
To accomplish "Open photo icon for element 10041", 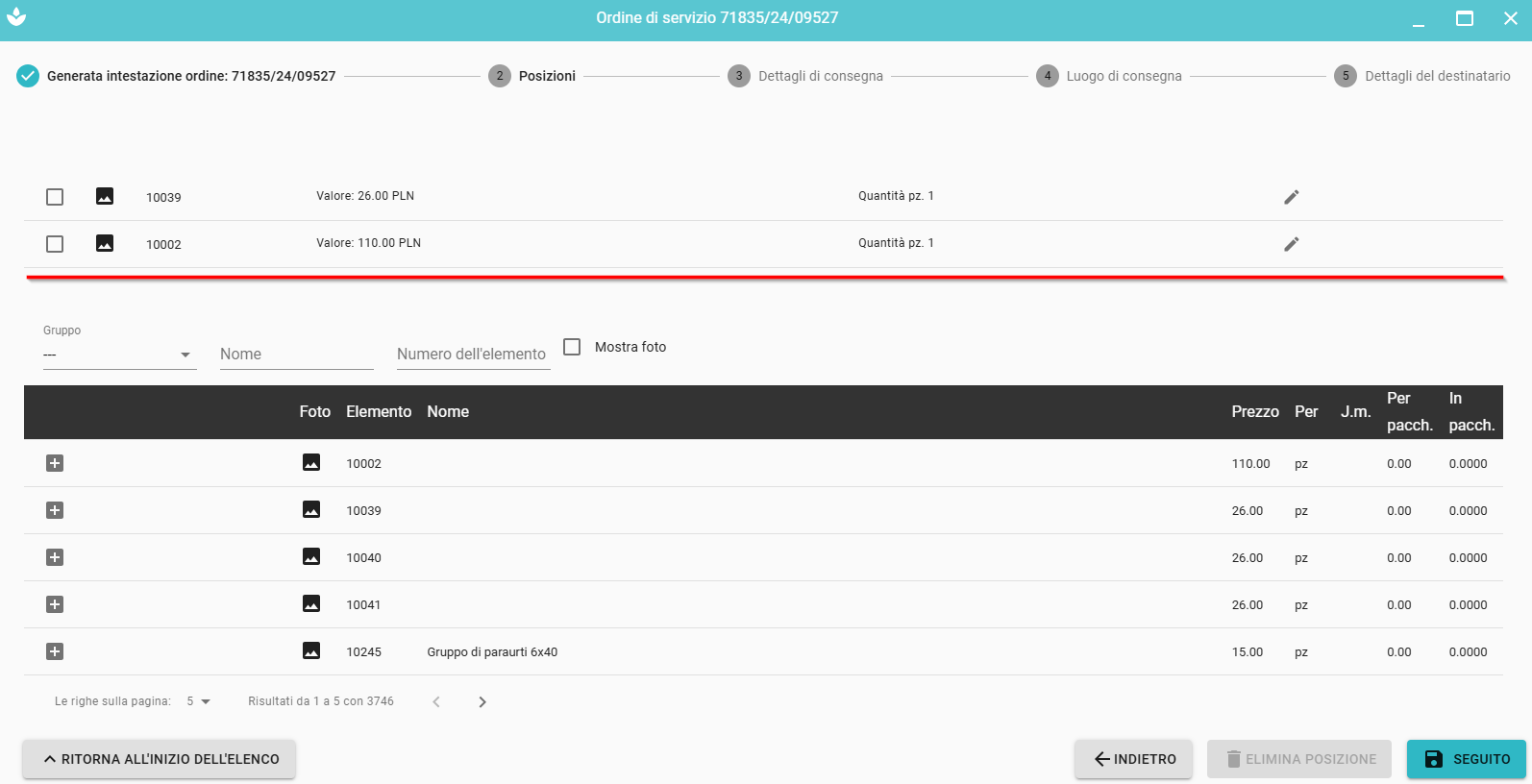I will point(311,604).
